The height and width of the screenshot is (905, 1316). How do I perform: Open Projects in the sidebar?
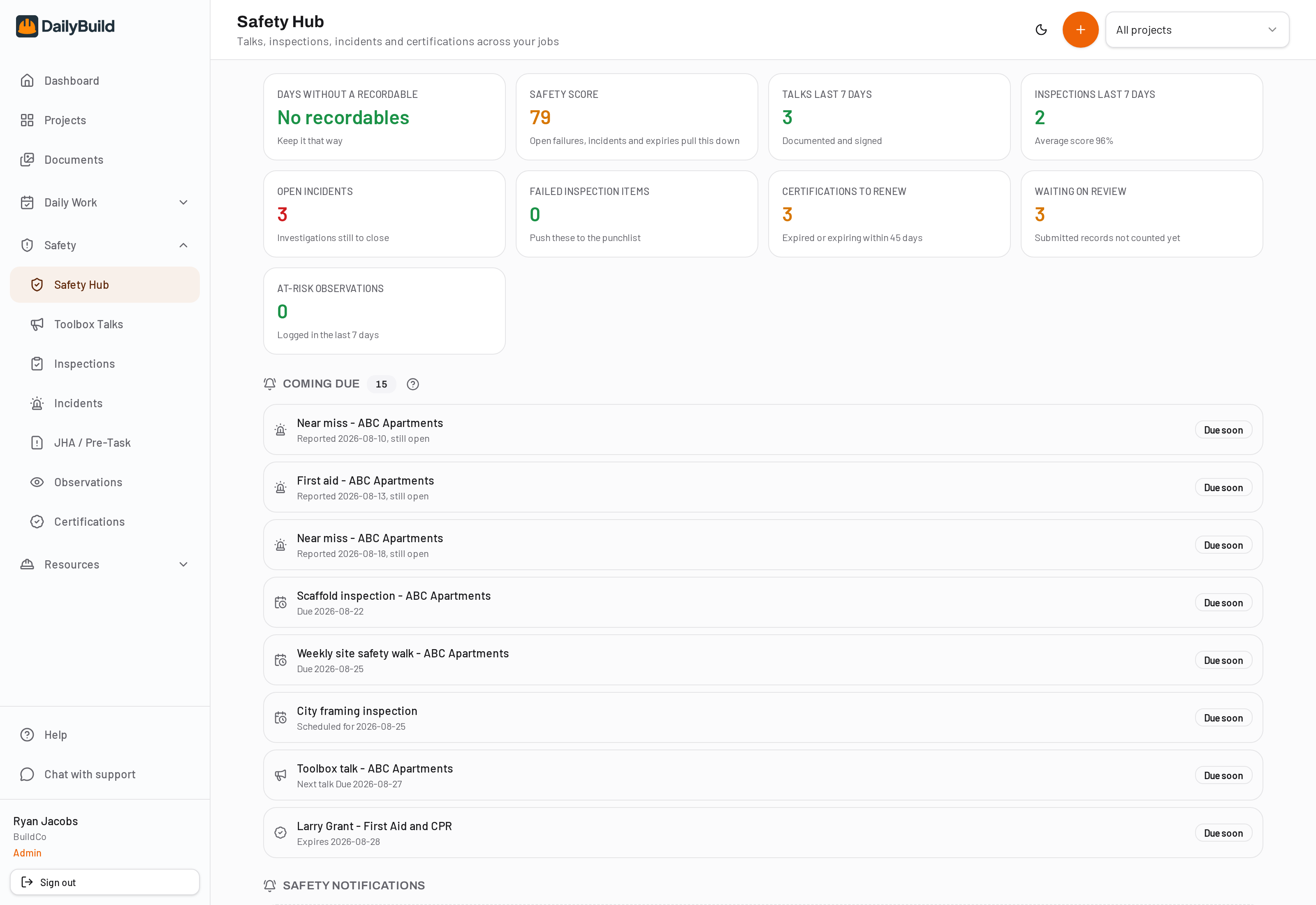105,120
